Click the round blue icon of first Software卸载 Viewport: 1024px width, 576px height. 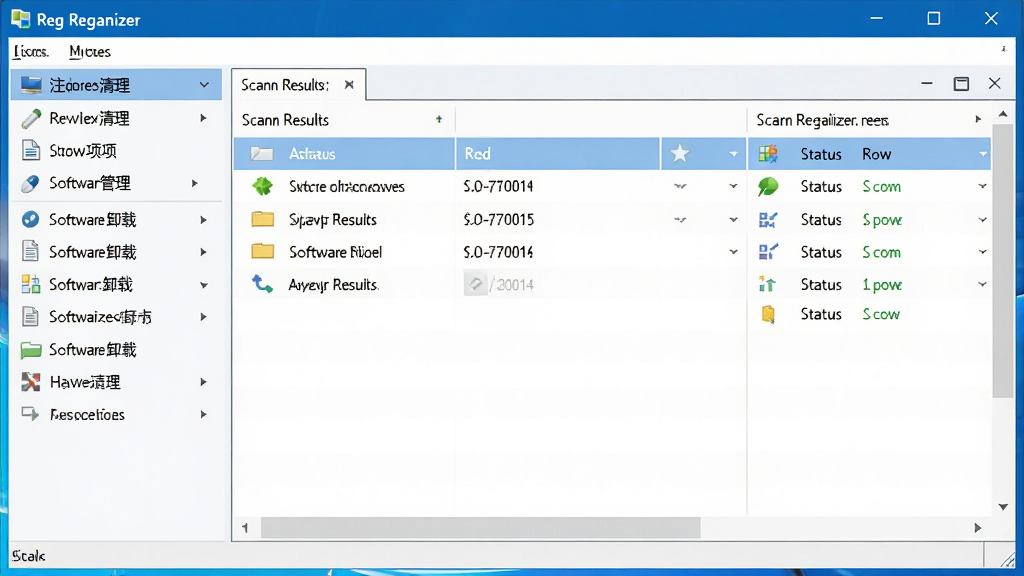[x=30, y=219]
